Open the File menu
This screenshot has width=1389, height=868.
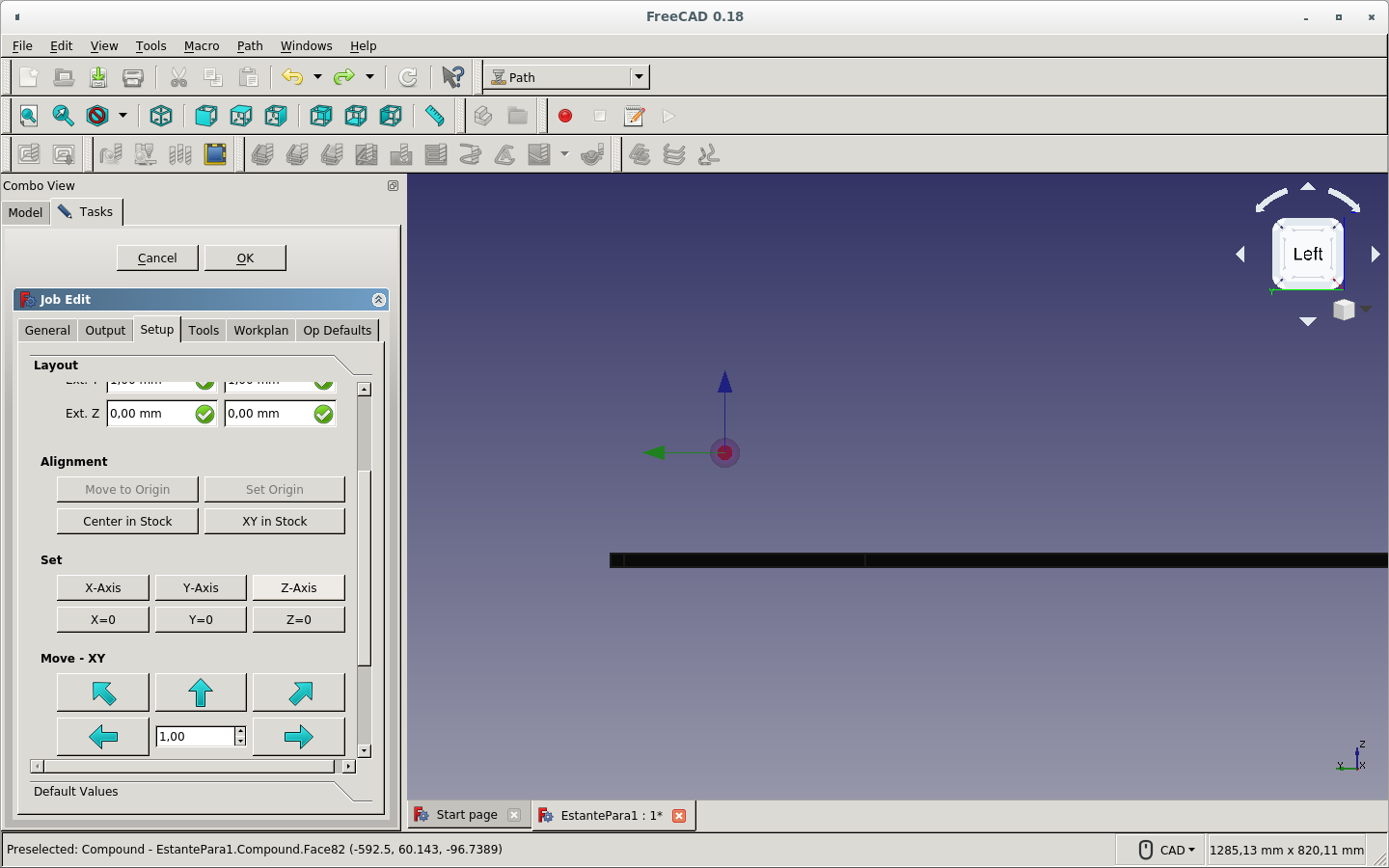point(22,46)
